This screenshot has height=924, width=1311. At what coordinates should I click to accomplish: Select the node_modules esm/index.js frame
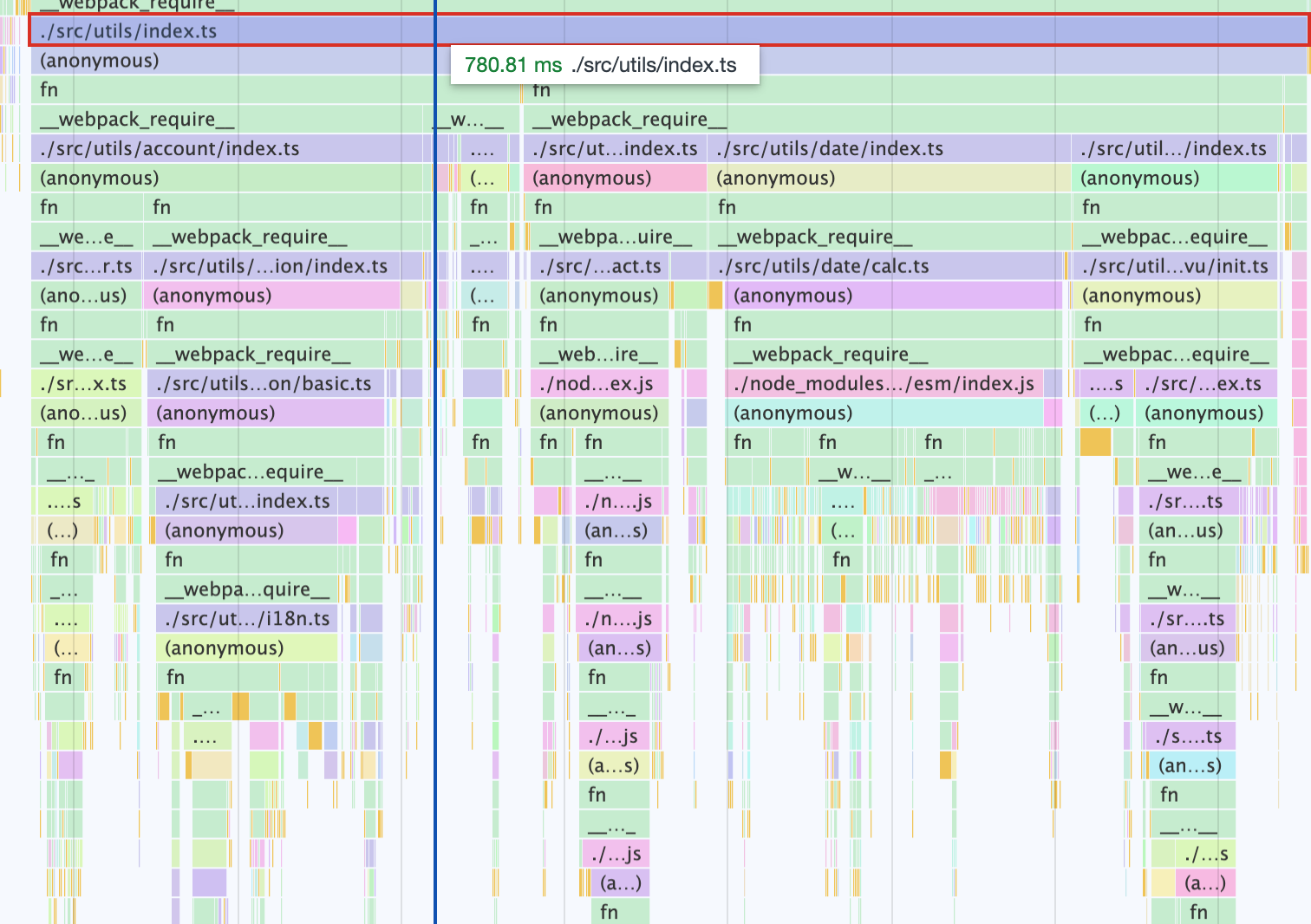(x=884, y=384)
